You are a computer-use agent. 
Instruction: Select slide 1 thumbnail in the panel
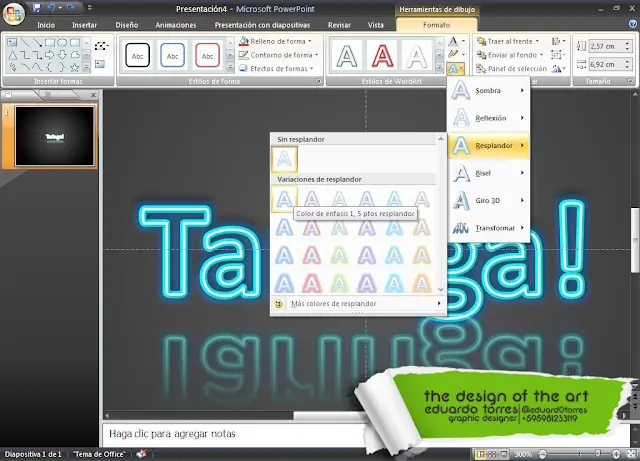55,136
